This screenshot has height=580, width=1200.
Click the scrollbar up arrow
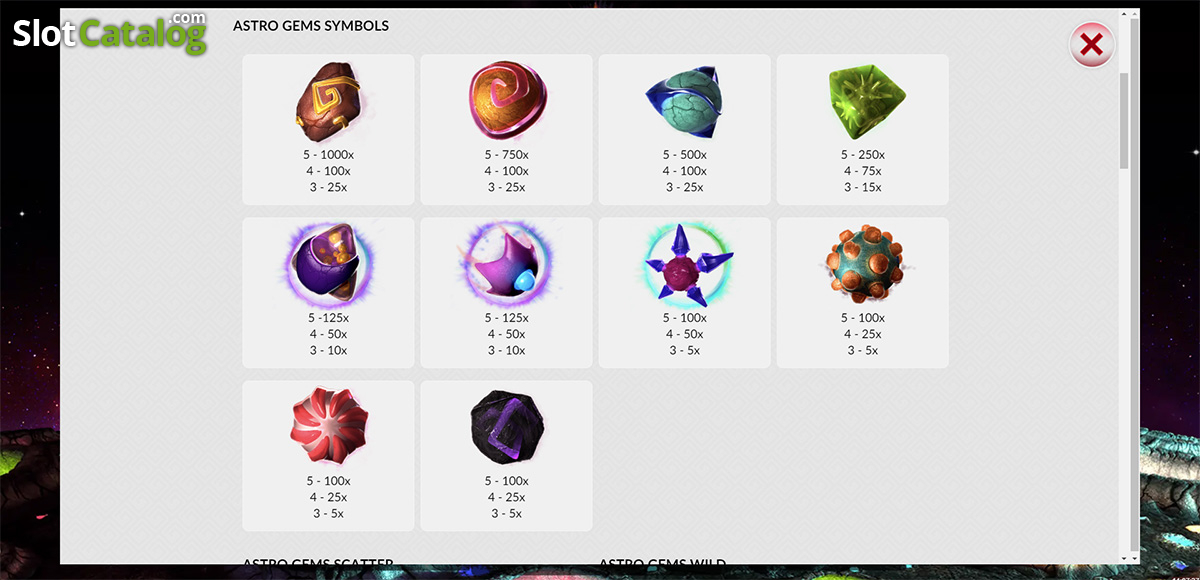click(1124, 16)
